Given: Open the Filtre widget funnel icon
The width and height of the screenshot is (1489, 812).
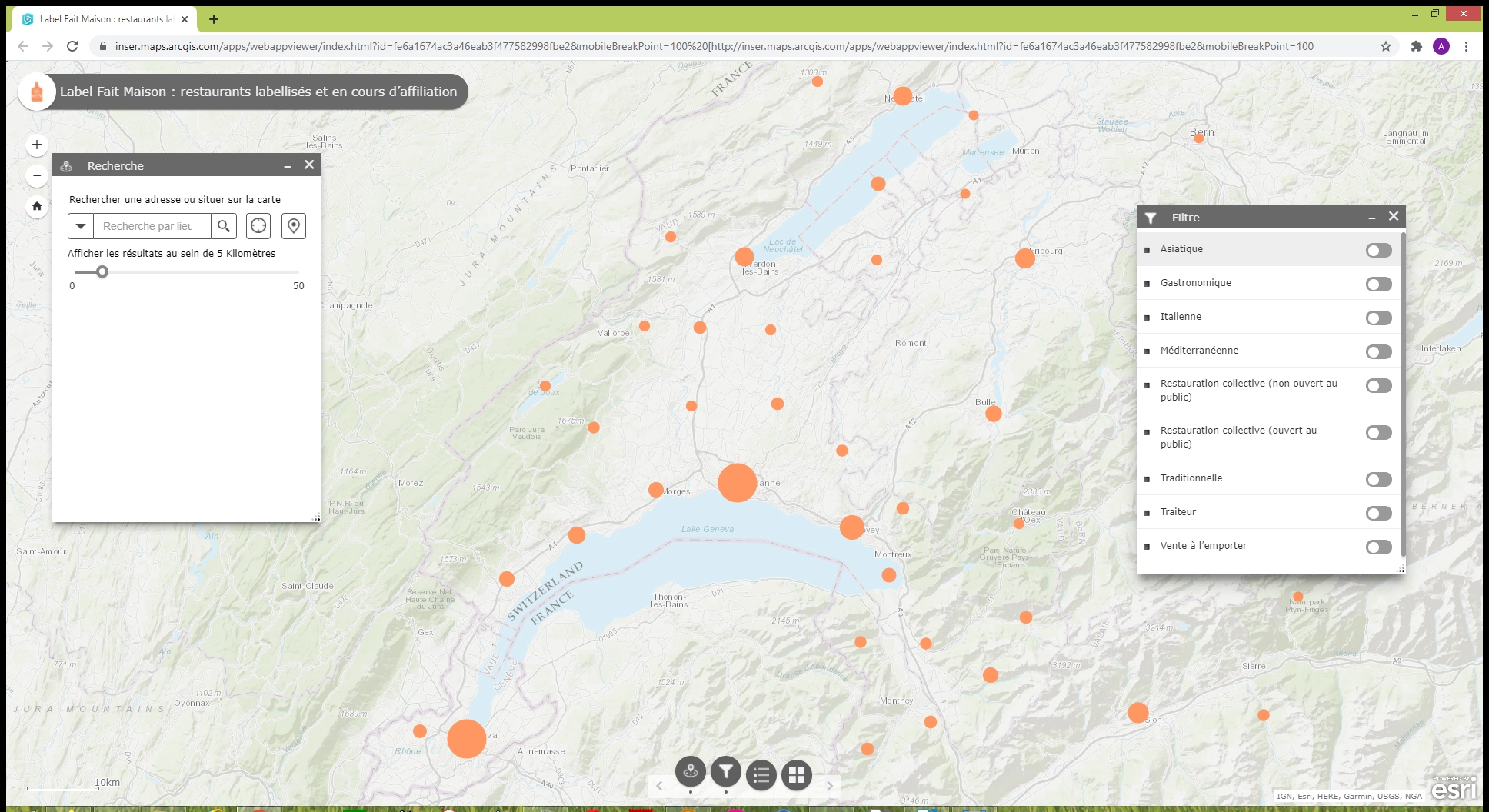Looking at the screenshot, I should click(725, 773).
